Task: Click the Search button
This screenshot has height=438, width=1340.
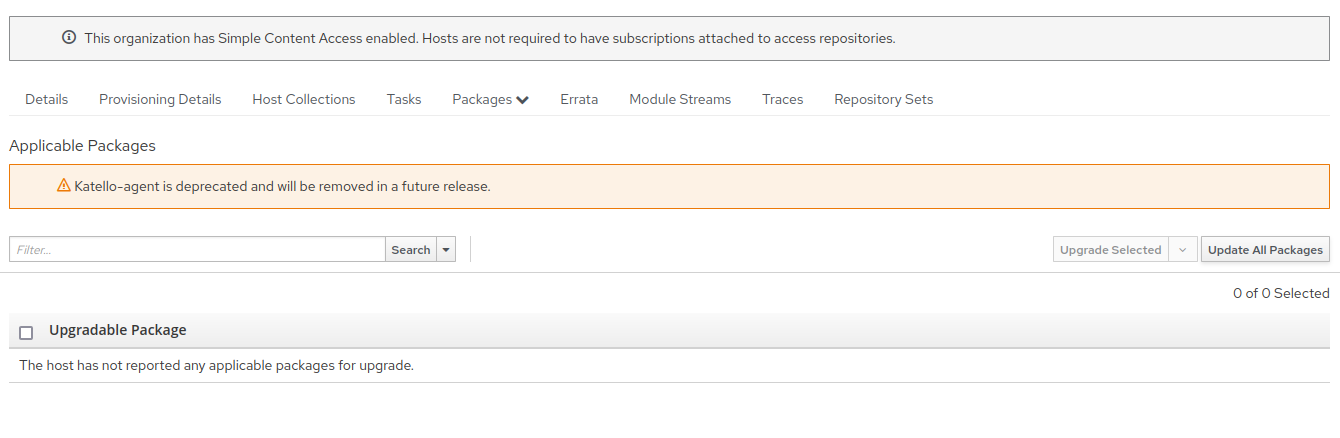Action: pos(411,250)
